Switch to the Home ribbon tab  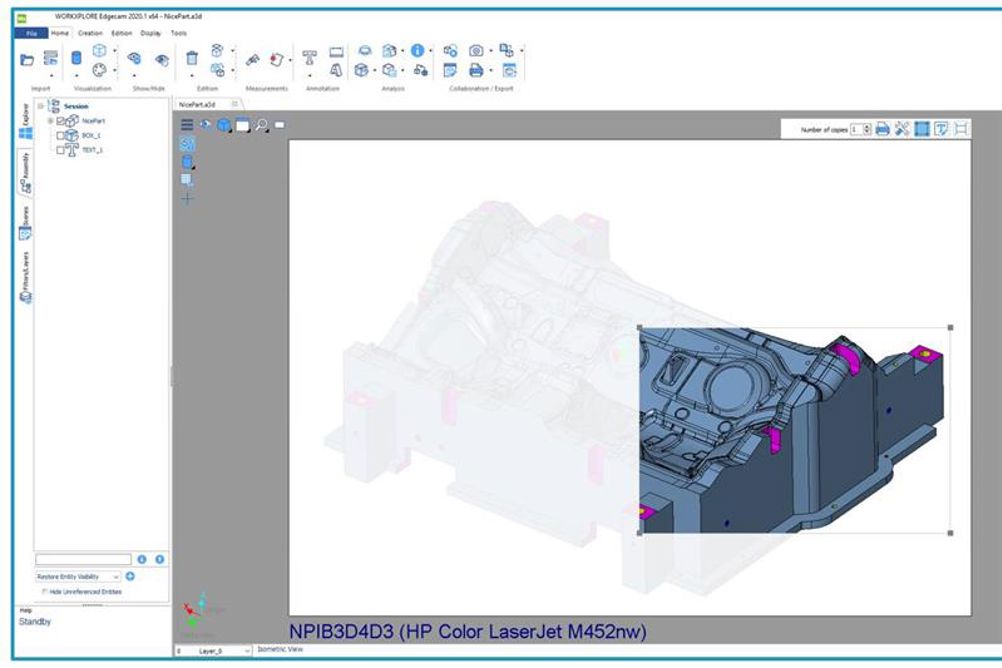tap(60, 33)
